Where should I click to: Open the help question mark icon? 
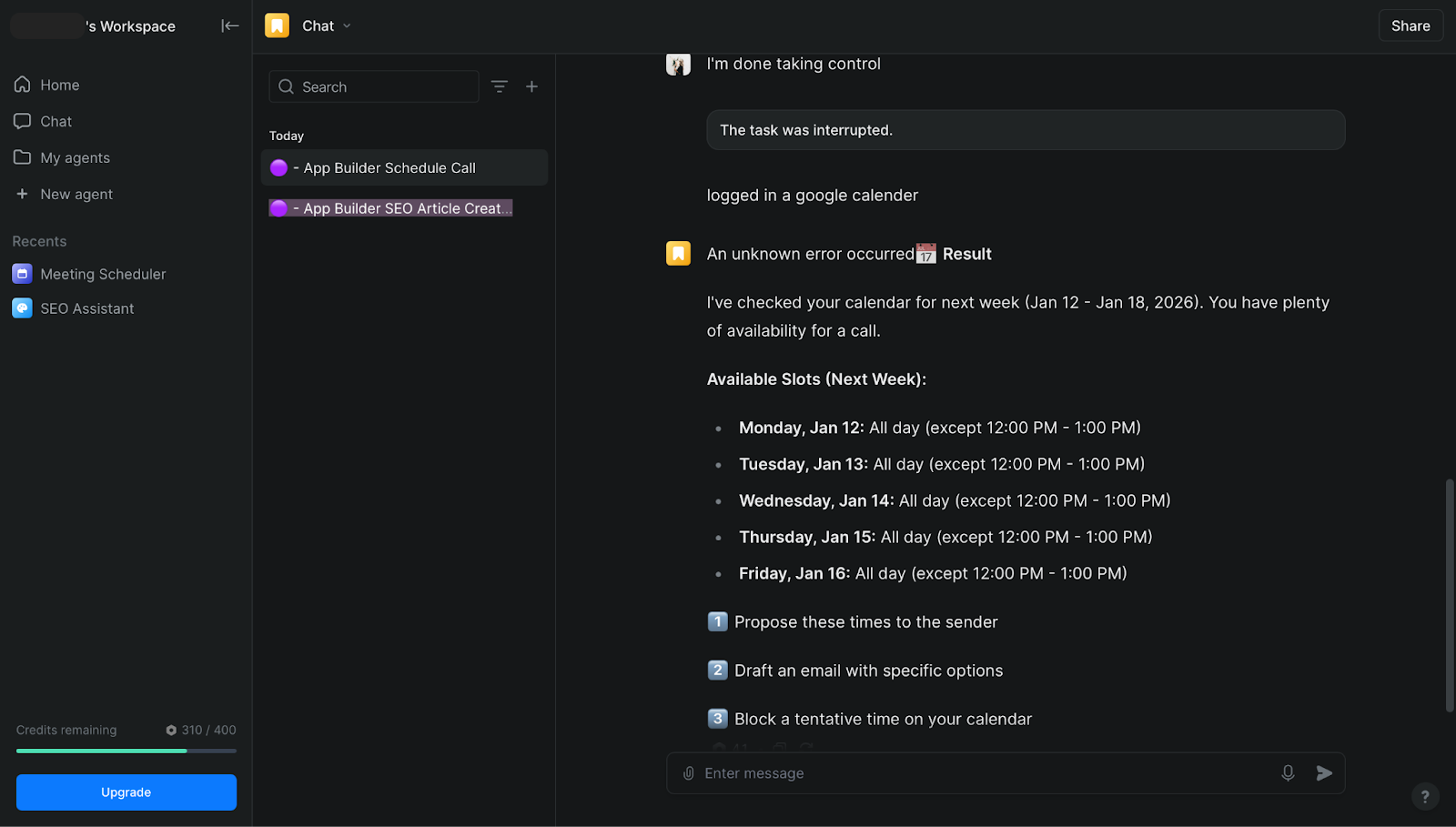[x=1425, y=797]
